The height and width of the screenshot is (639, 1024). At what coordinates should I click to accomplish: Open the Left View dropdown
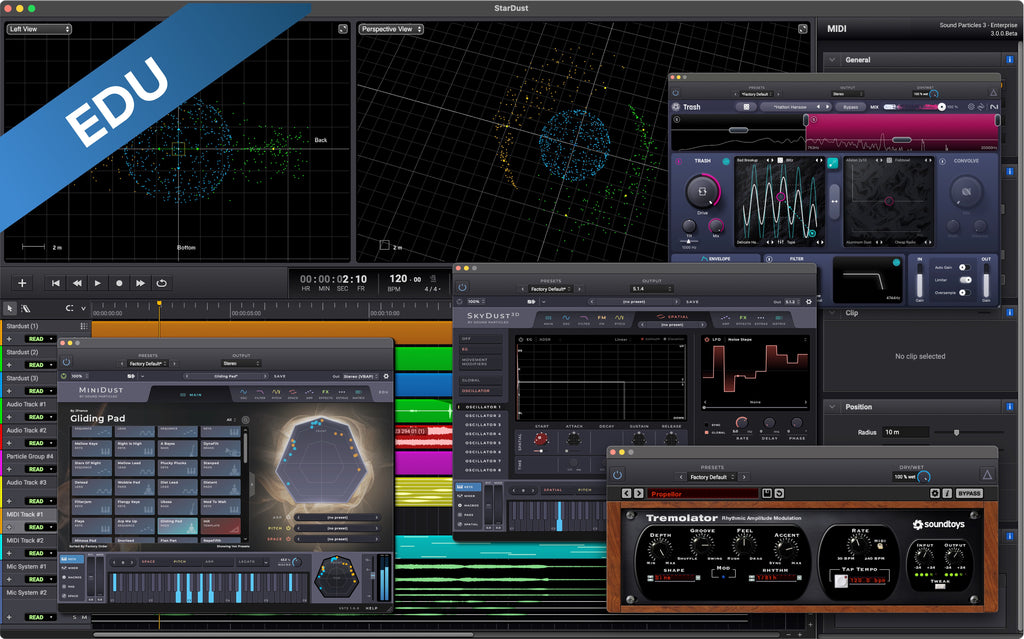pos(39,30)
